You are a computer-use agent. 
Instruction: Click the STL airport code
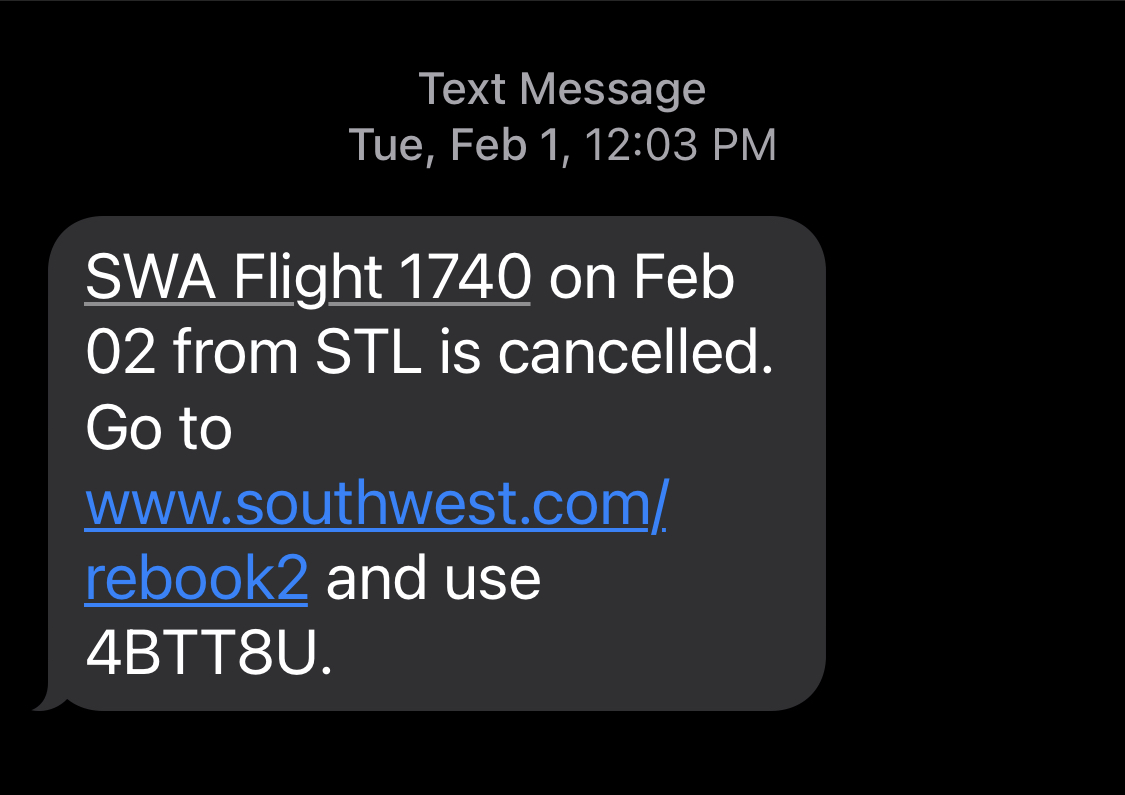point(368,353)
